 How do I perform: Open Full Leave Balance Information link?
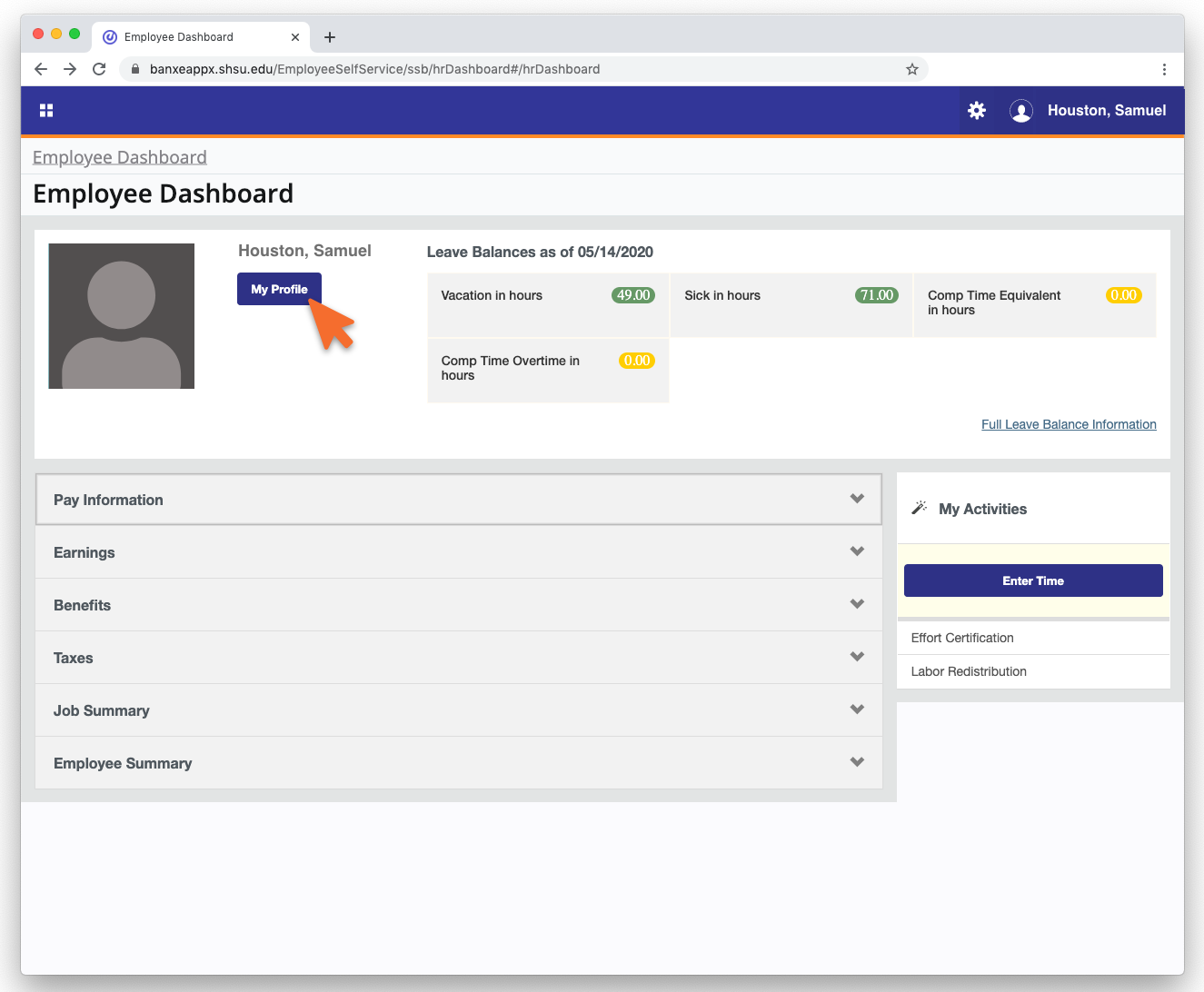[x=1069, y=424]
